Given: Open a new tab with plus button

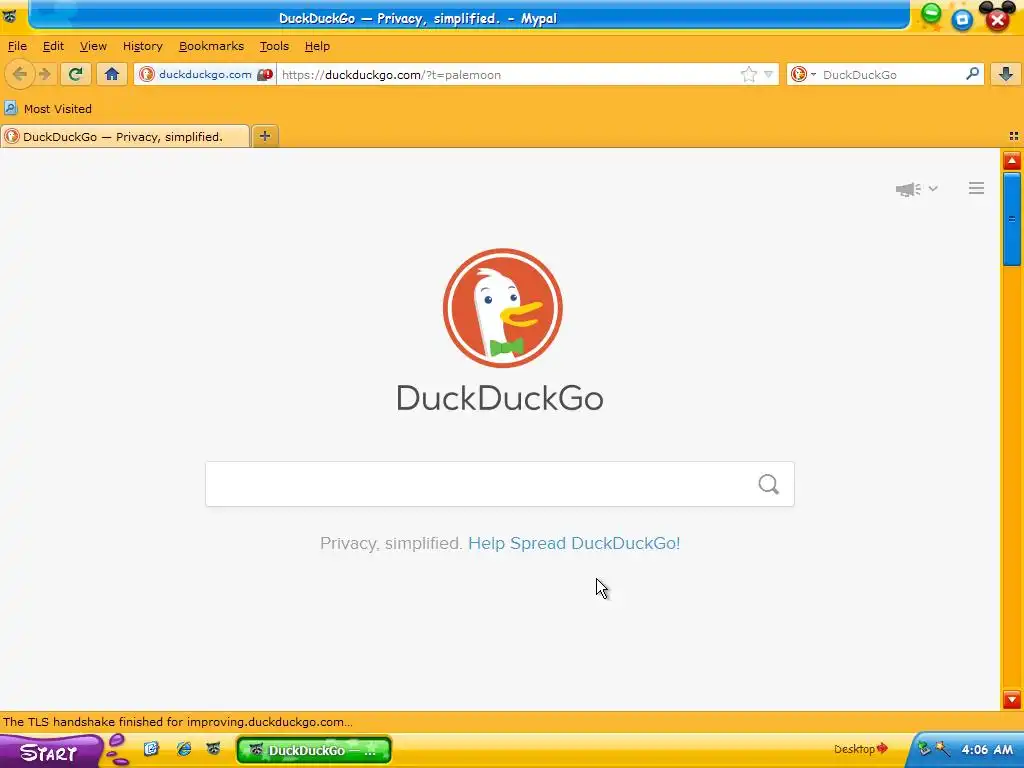Looking at the screenshot, I should 264,136.
